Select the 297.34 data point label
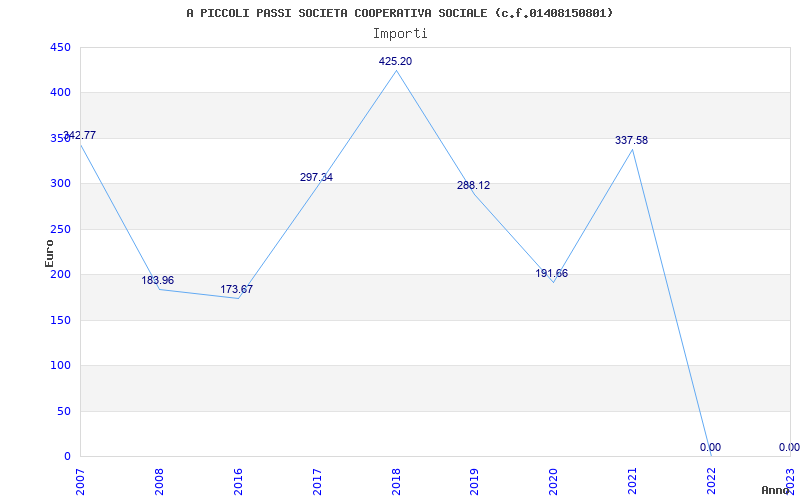 click(316, 177)
